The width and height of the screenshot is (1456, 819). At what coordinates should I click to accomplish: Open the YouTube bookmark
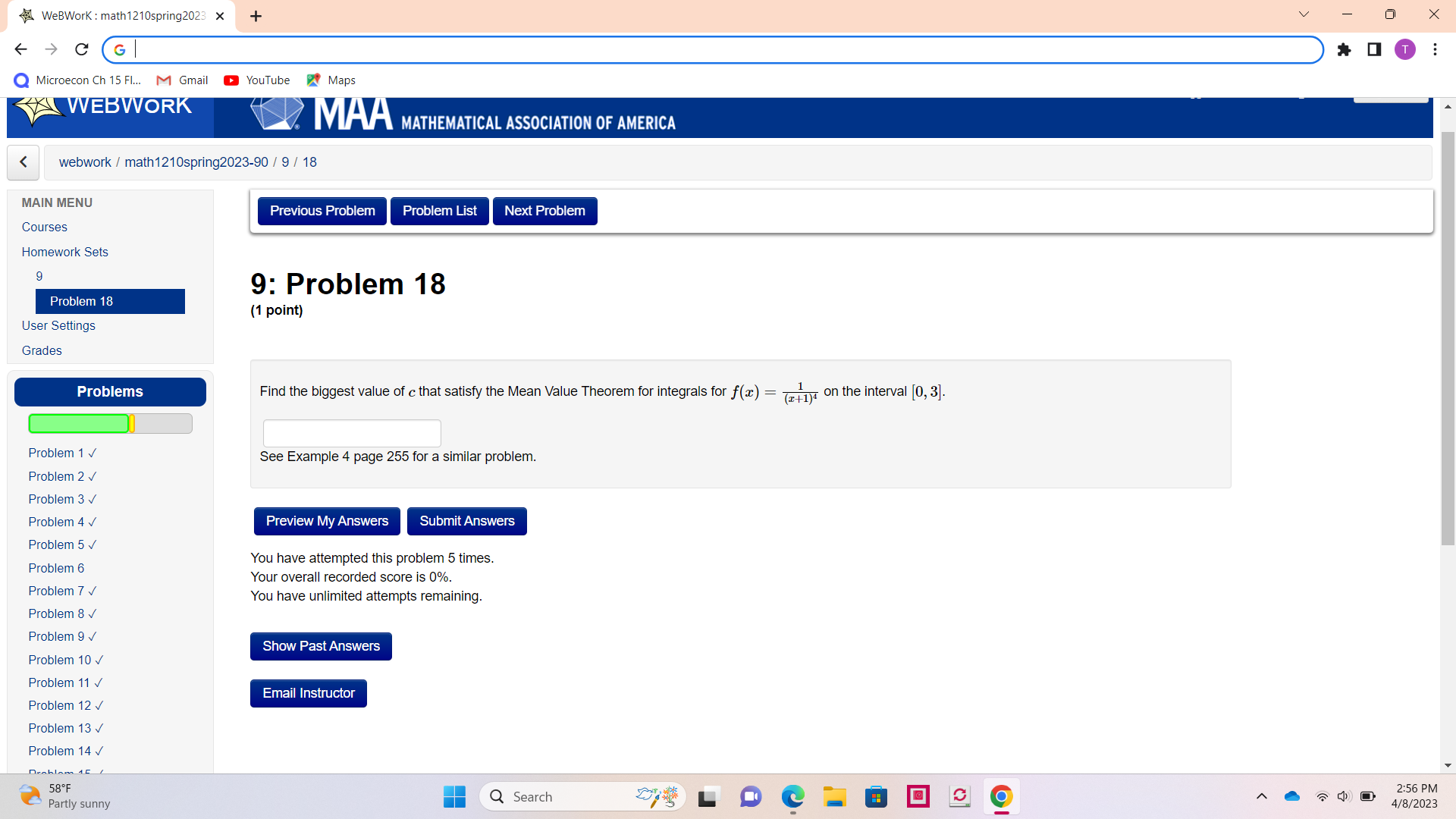click(256, 80)
